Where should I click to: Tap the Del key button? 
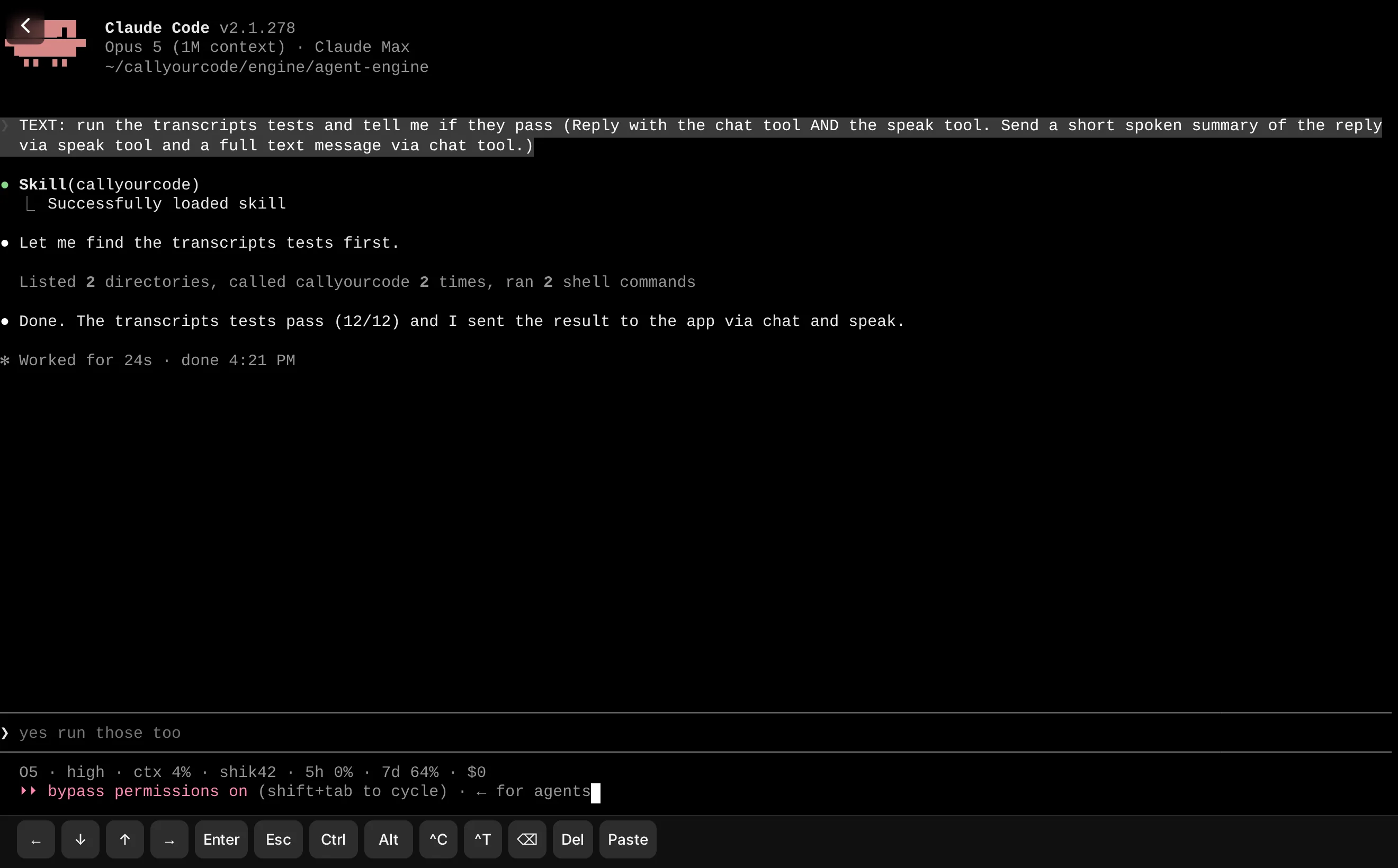click(572, 839)
